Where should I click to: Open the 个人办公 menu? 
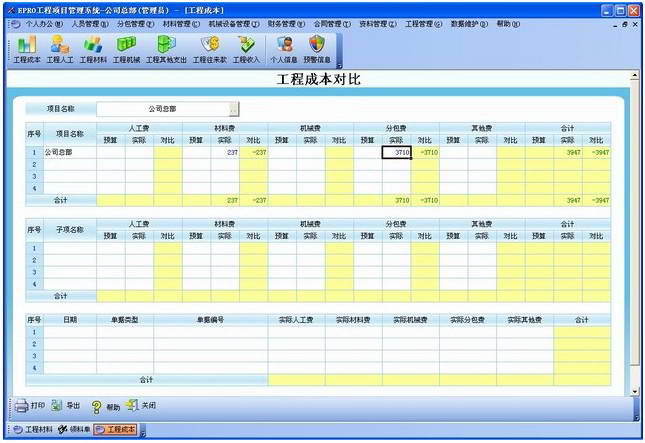click(44, 24)
